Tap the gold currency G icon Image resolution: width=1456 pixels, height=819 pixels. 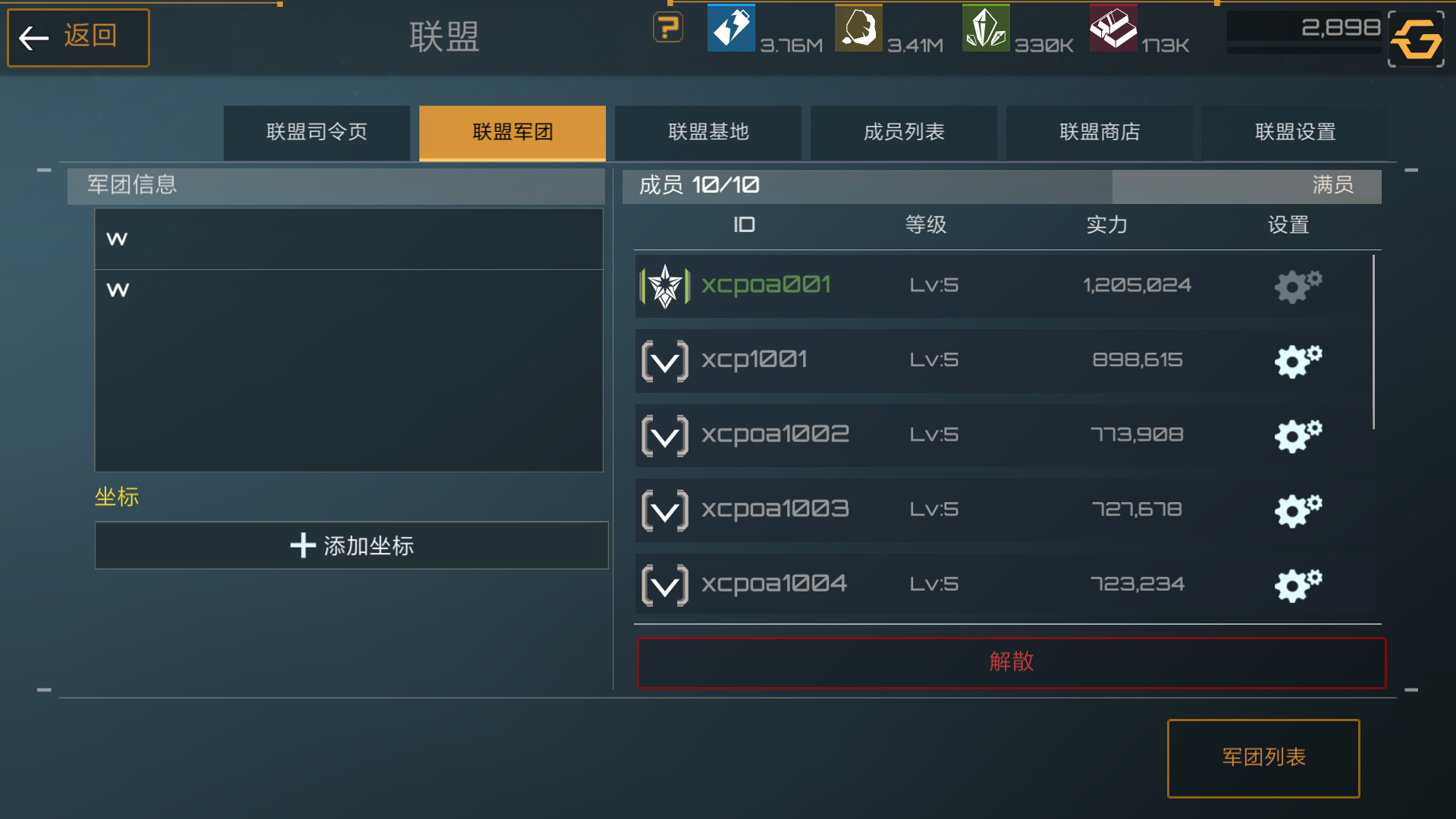point(1416,39)
